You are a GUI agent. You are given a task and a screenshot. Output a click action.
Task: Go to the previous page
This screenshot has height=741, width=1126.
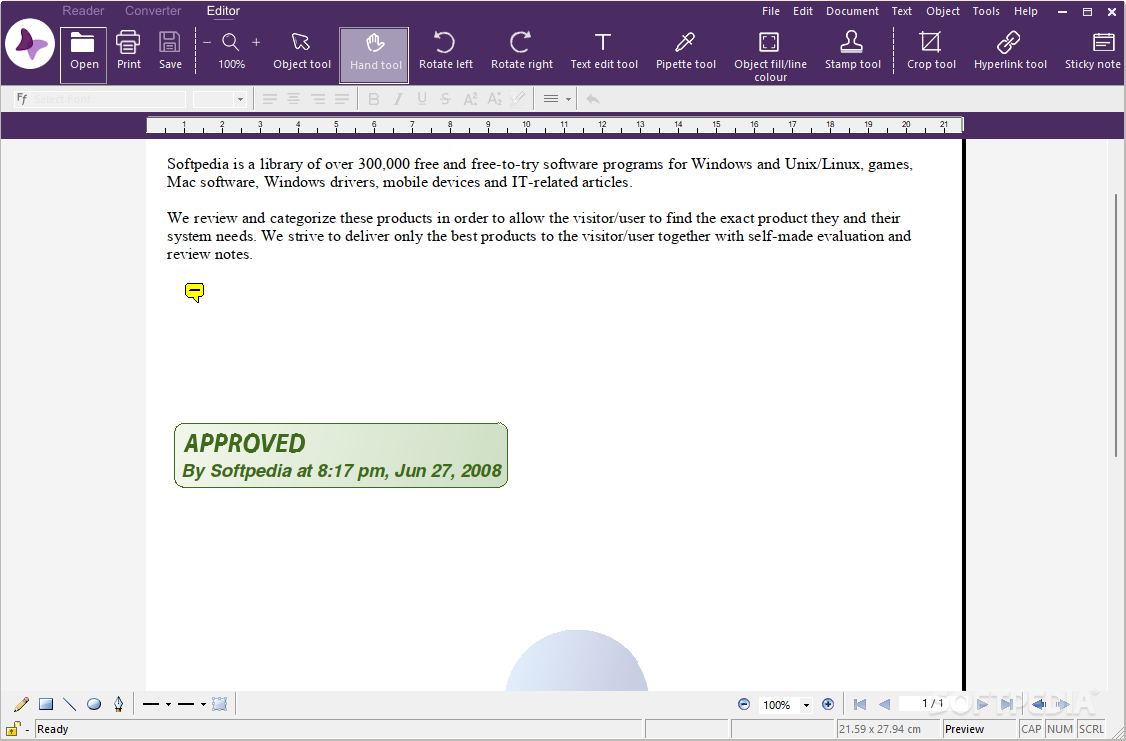click(x=885, y=704)
